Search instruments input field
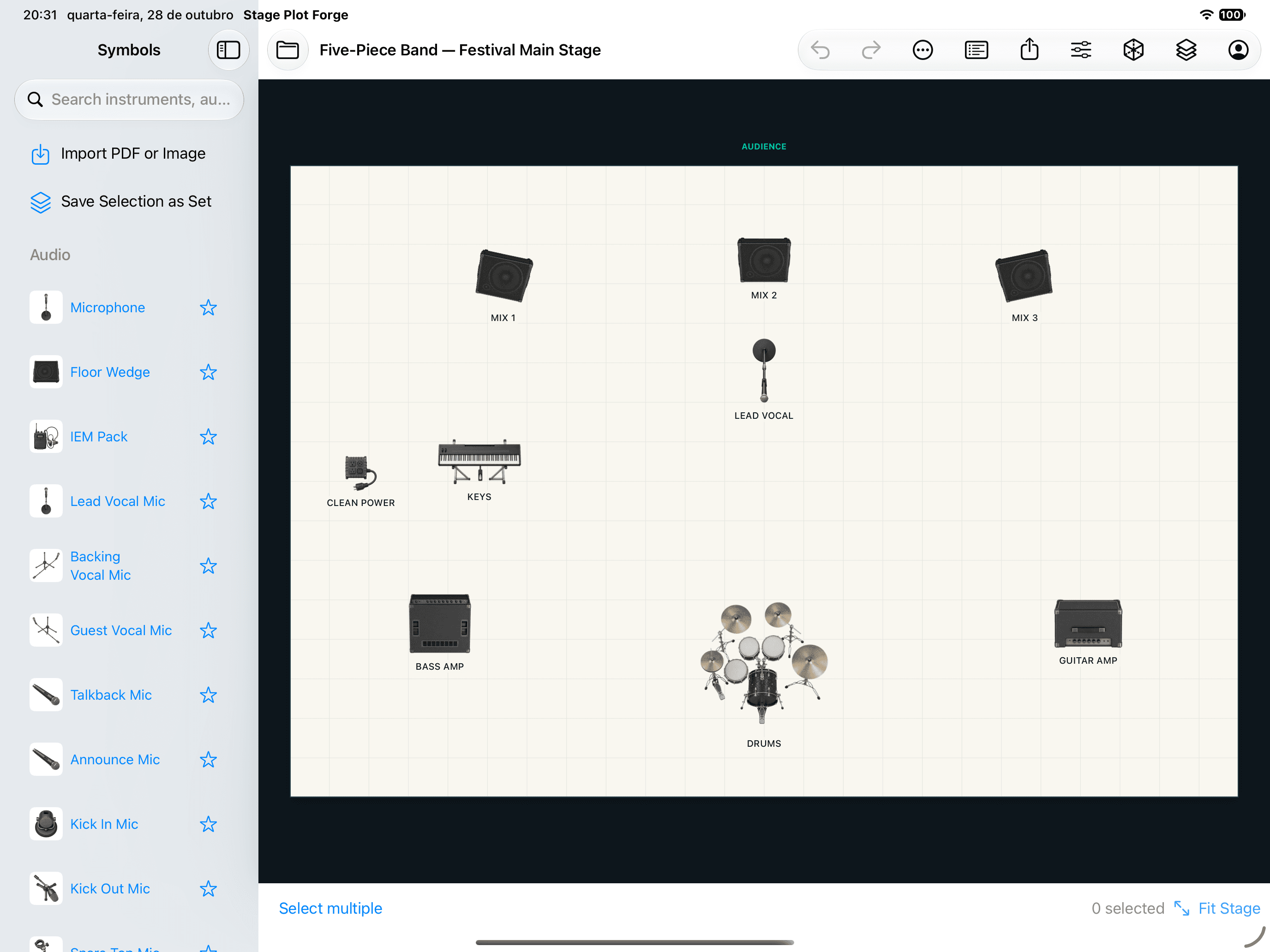Image resolution: width=1270 pixels, height=952 pixels. (129, 100)
